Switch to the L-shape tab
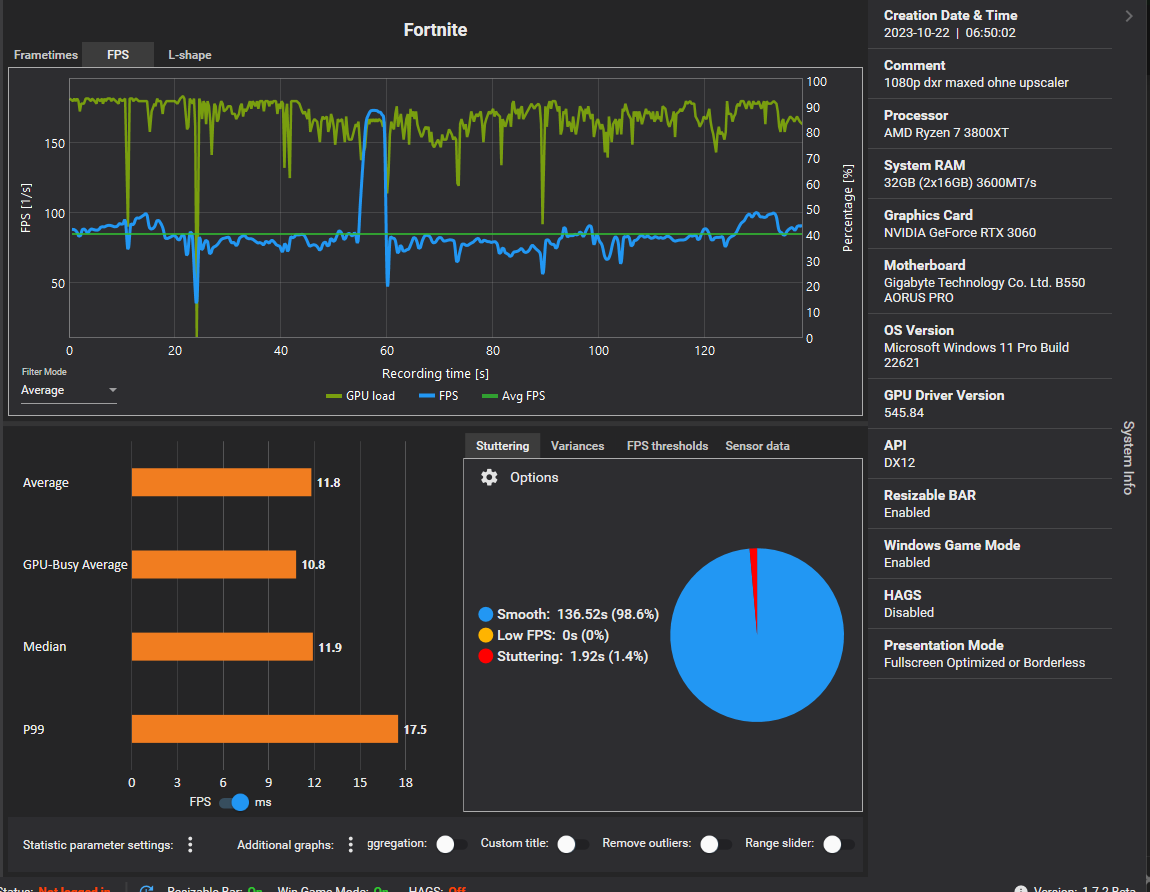The width and height of the screenshot is (1150, 892). pos(190,55)
